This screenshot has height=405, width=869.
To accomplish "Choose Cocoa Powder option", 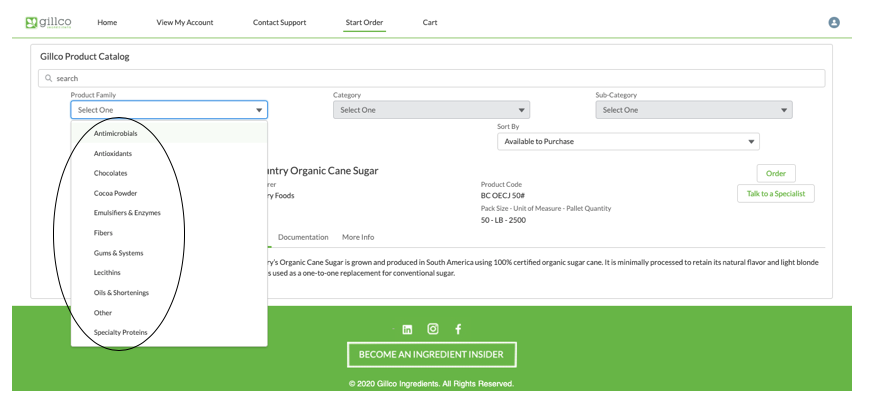I will point(169,193).
